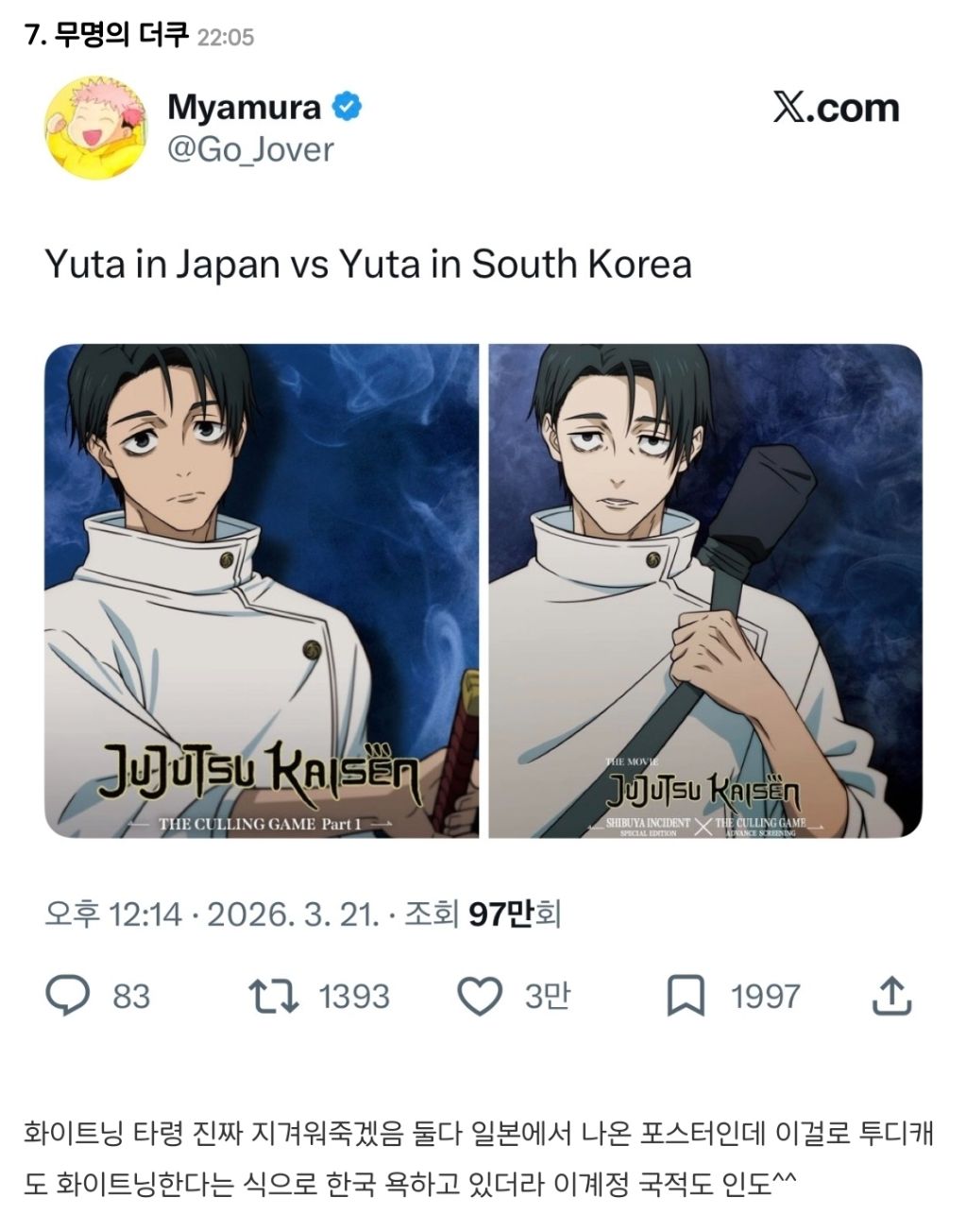
Task: Open the left Yuta Japan poster image
Action: (x=262, y=590)
